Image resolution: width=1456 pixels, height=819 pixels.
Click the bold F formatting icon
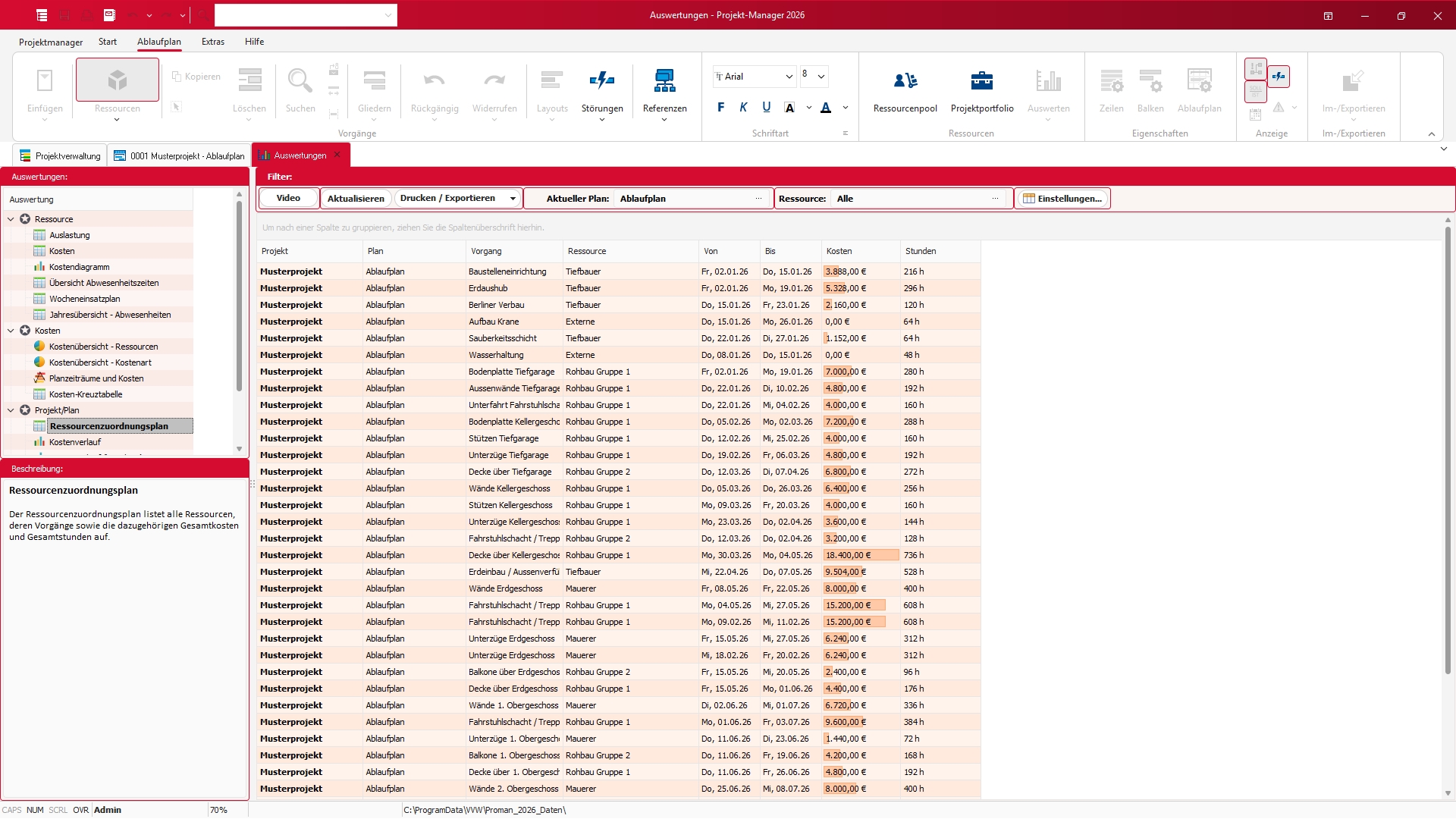point(720,108)
